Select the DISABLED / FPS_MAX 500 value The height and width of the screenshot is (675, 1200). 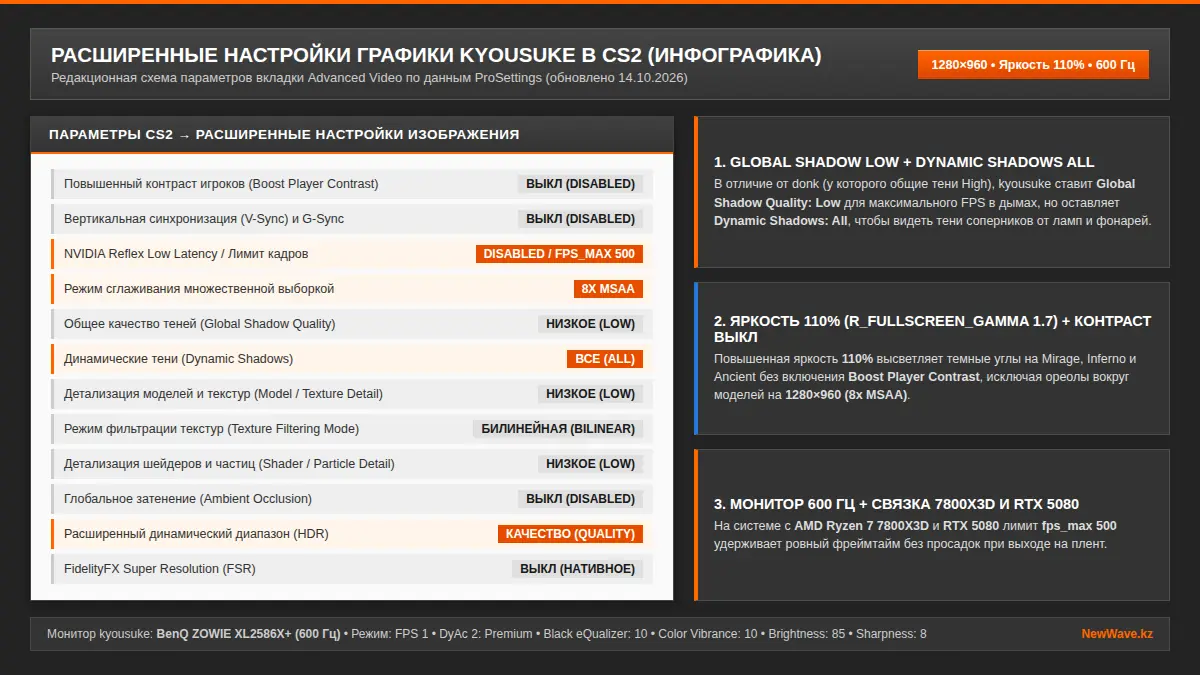click(559, 254)
